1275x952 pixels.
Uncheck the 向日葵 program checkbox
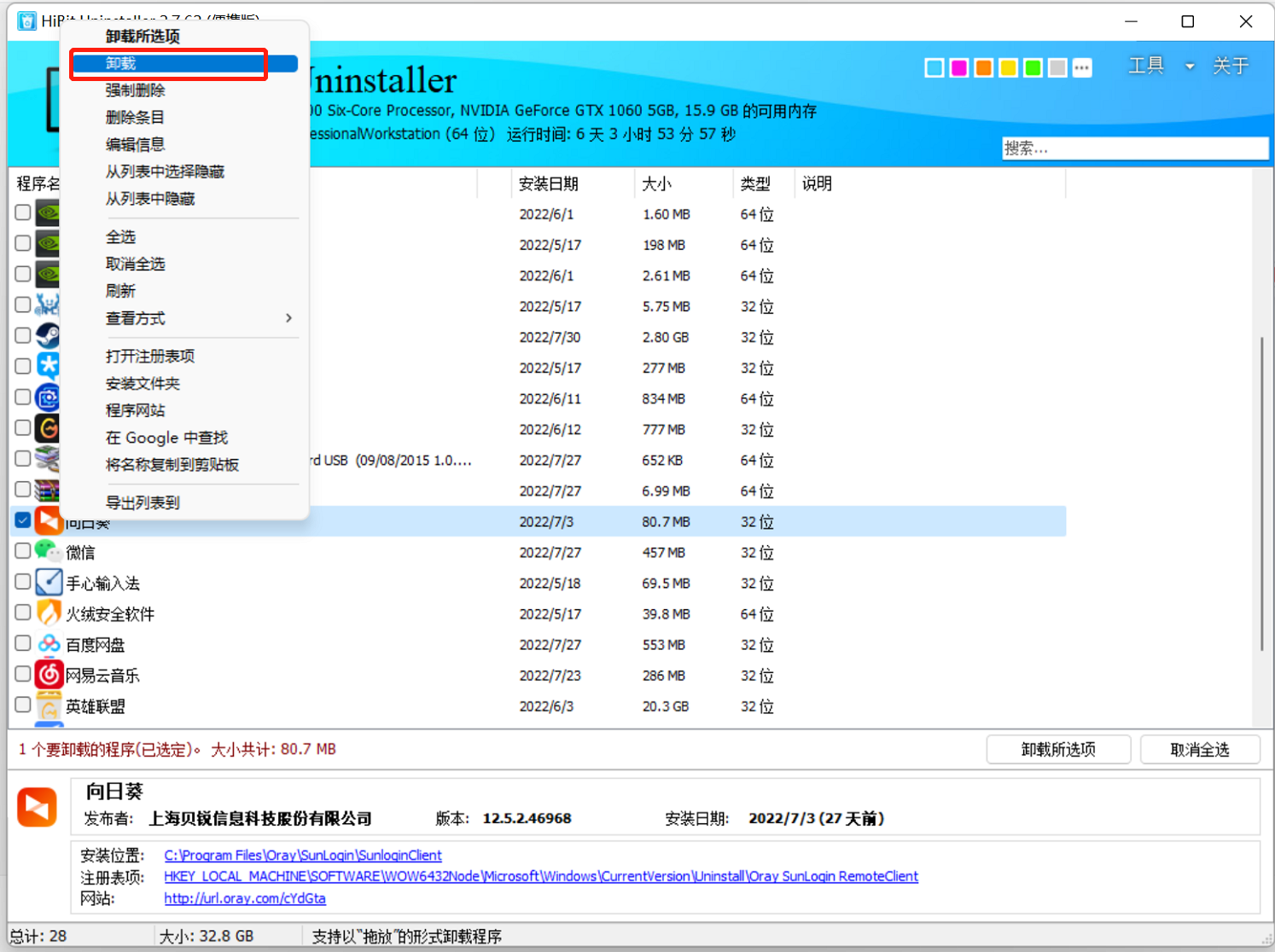point(22,520)
